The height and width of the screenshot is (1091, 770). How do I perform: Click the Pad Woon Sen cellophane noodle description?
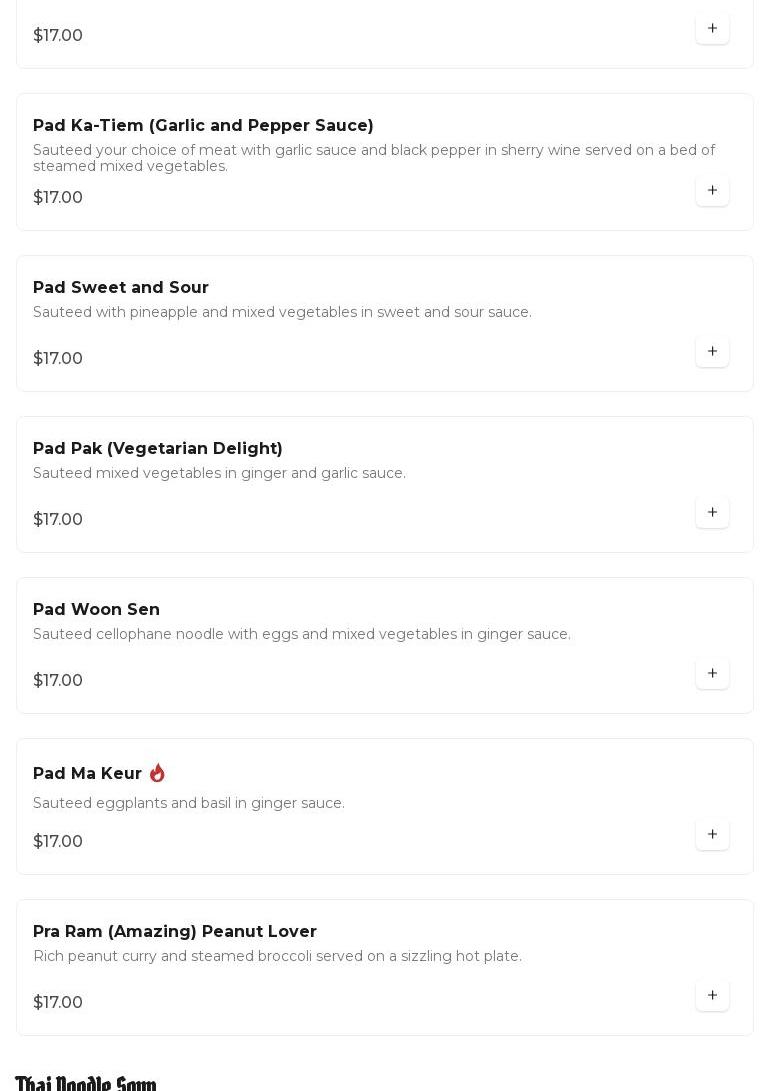302,634
